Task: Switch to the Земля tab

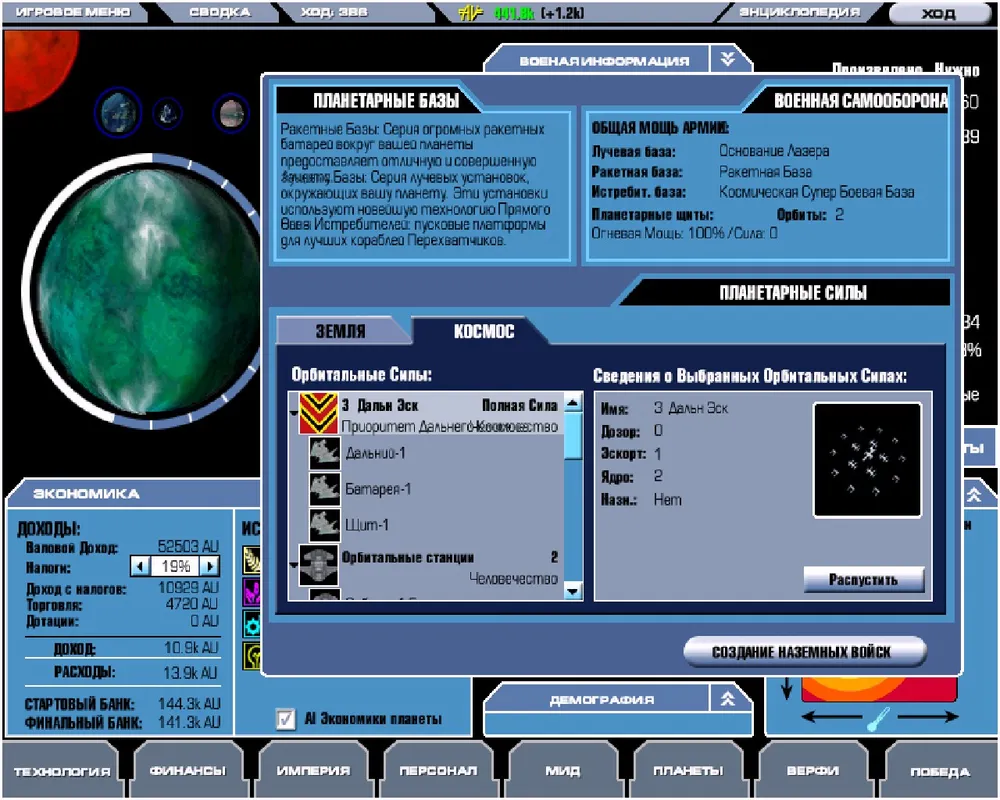Action: 341,331
